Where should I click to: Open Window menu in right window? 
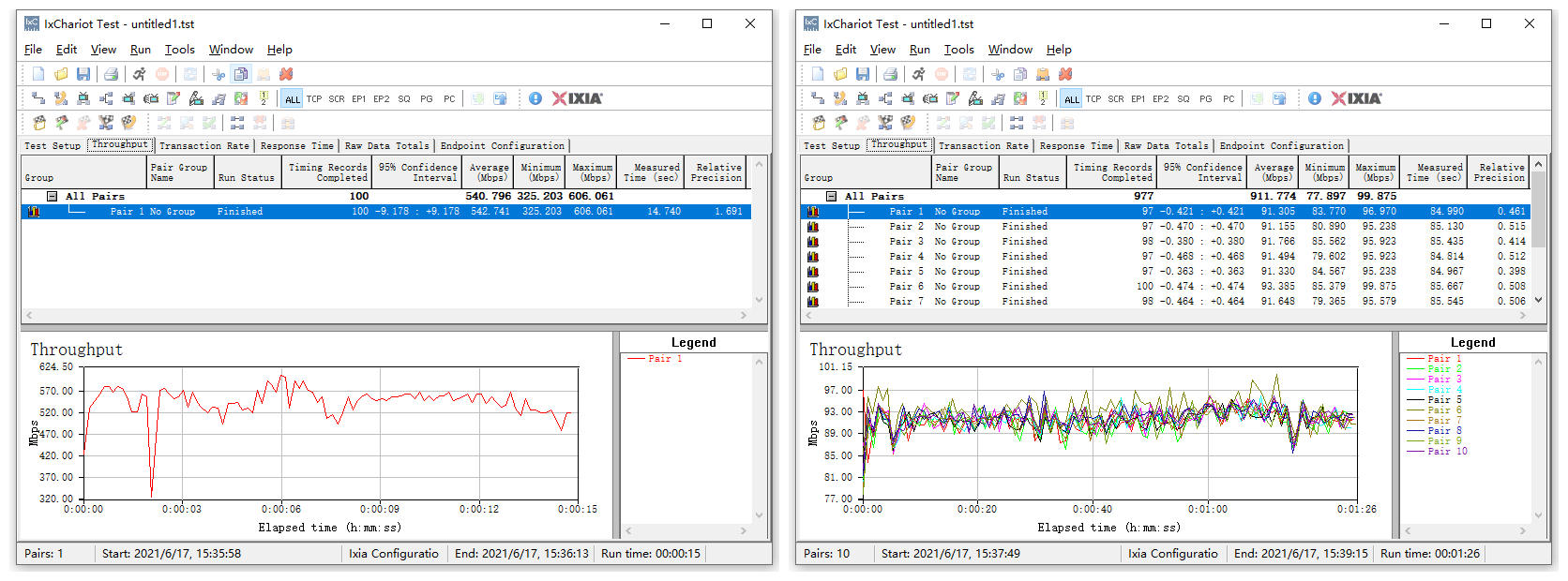[1010, 50]
